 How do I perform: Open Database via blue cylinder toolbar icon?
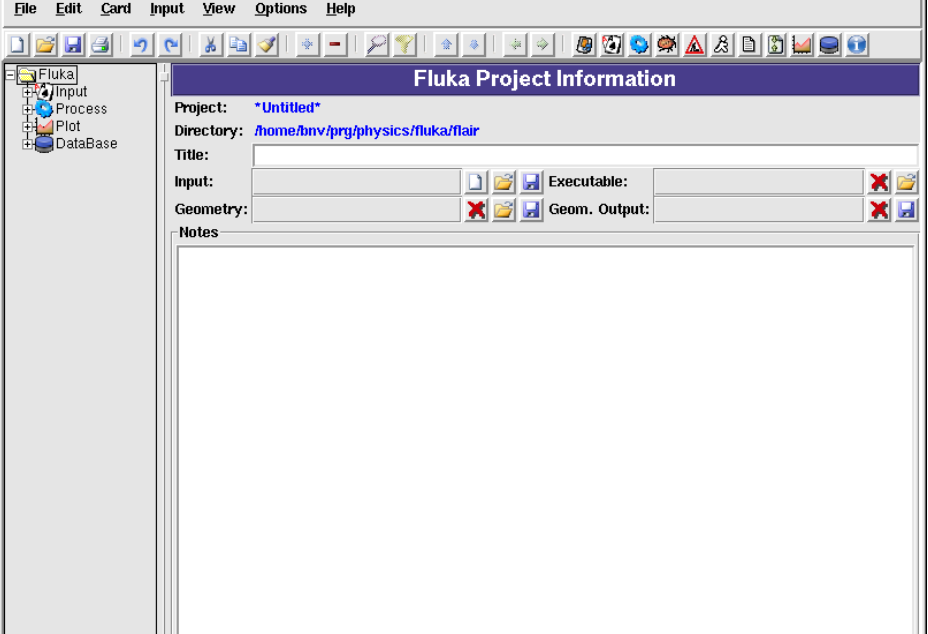829,44
